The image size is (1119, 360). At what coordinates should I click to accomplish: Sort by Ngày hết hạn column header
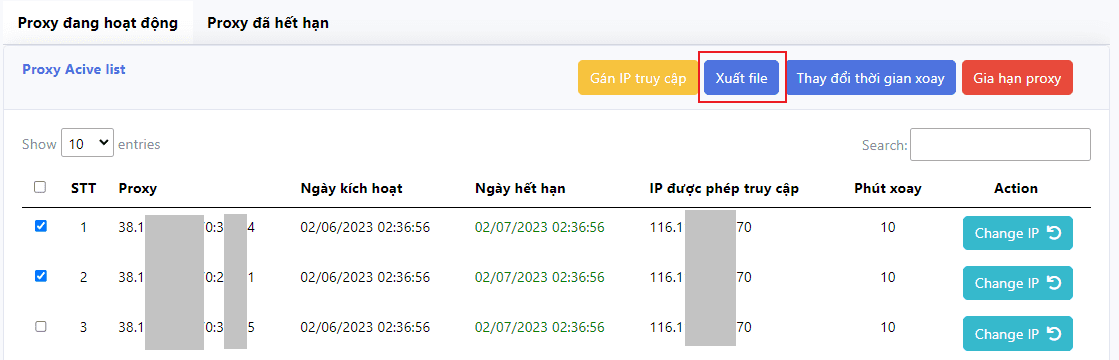[x=520, y=189]
